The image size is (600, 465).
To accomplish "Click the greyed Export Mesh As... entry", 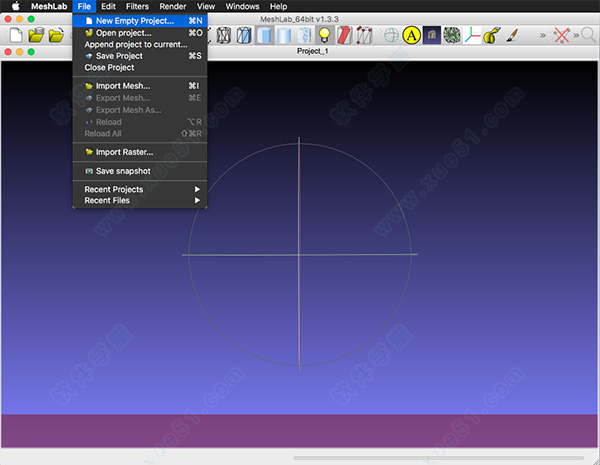I will point(140,110).
